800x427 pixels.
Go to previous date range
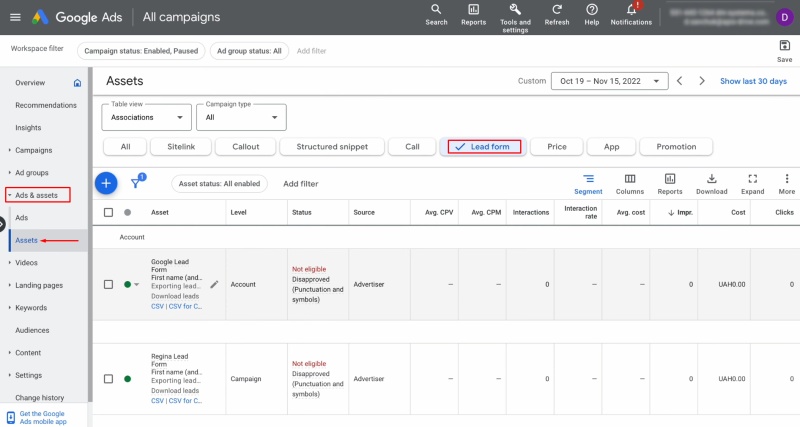pyautogui.click(x=680, y=81)
